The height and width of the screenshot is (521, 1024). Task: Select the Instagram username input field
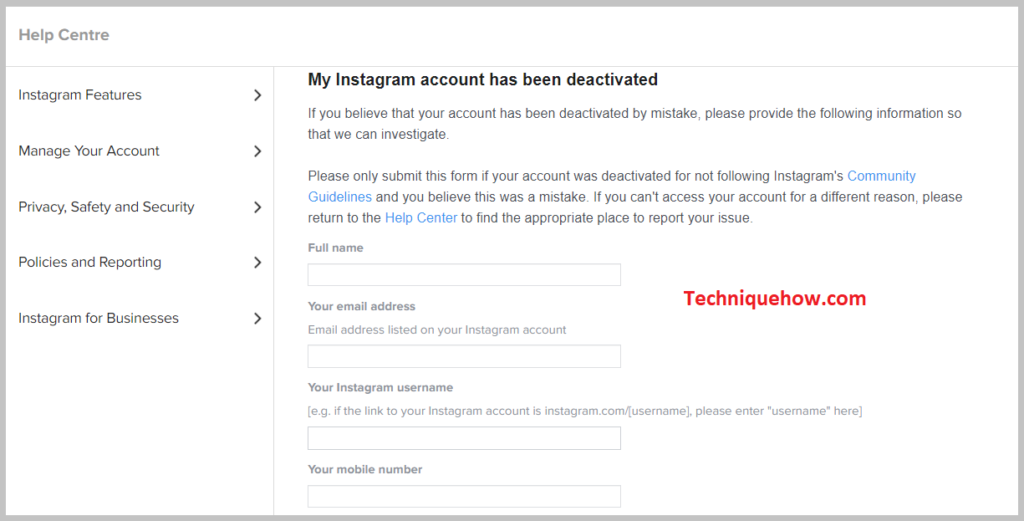click(x=464, y=438)
